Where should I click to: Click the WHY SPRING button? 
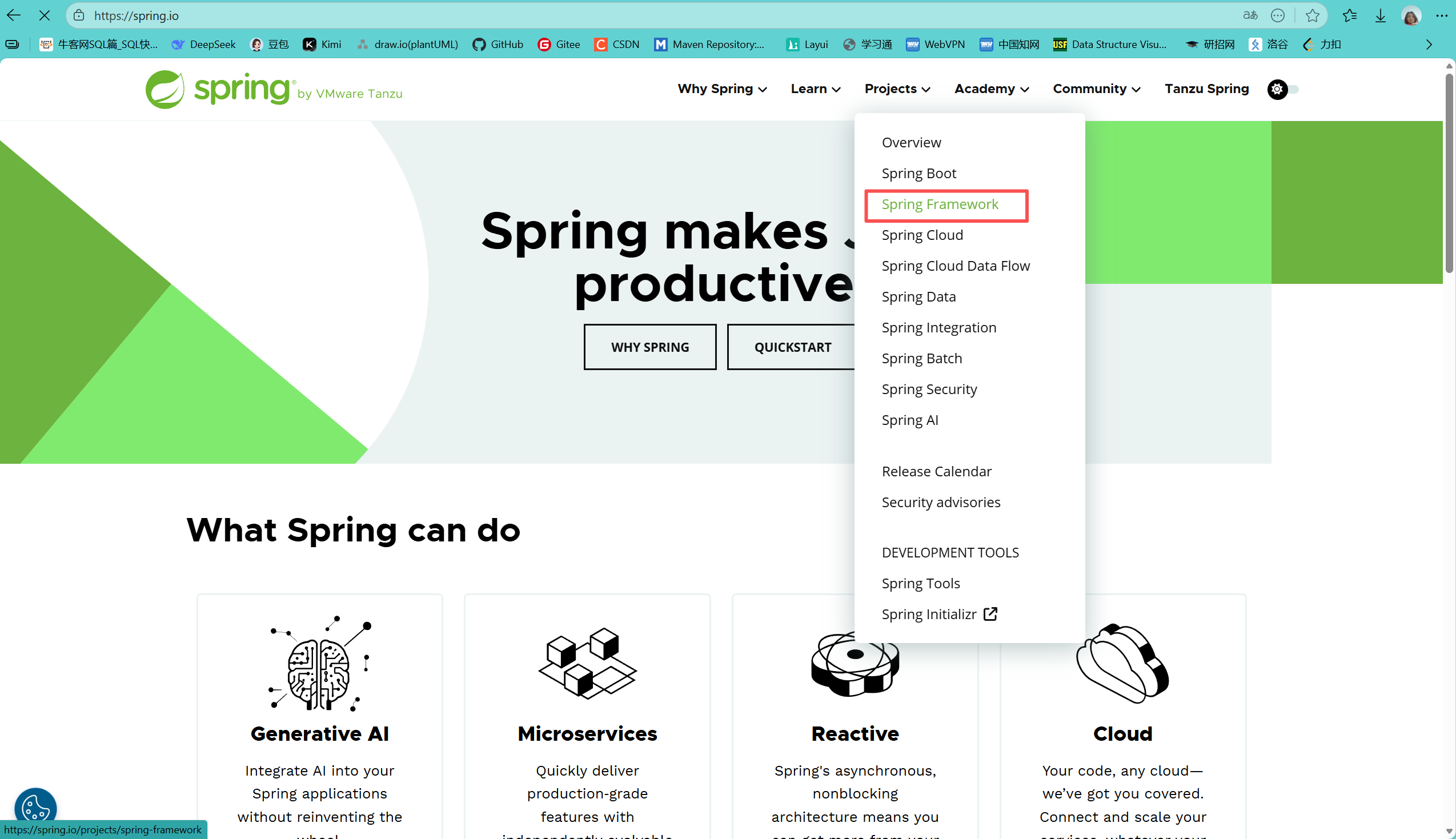coord(649,347)
